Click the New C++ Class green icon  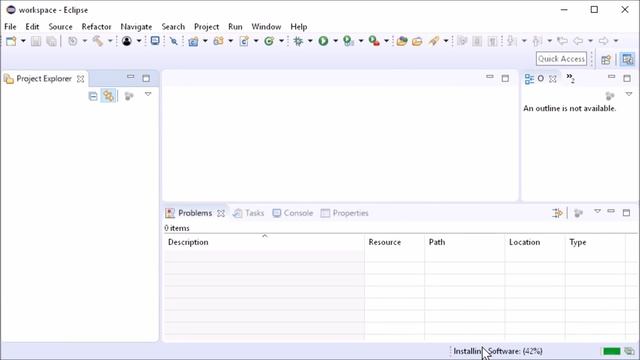(269, 41)
